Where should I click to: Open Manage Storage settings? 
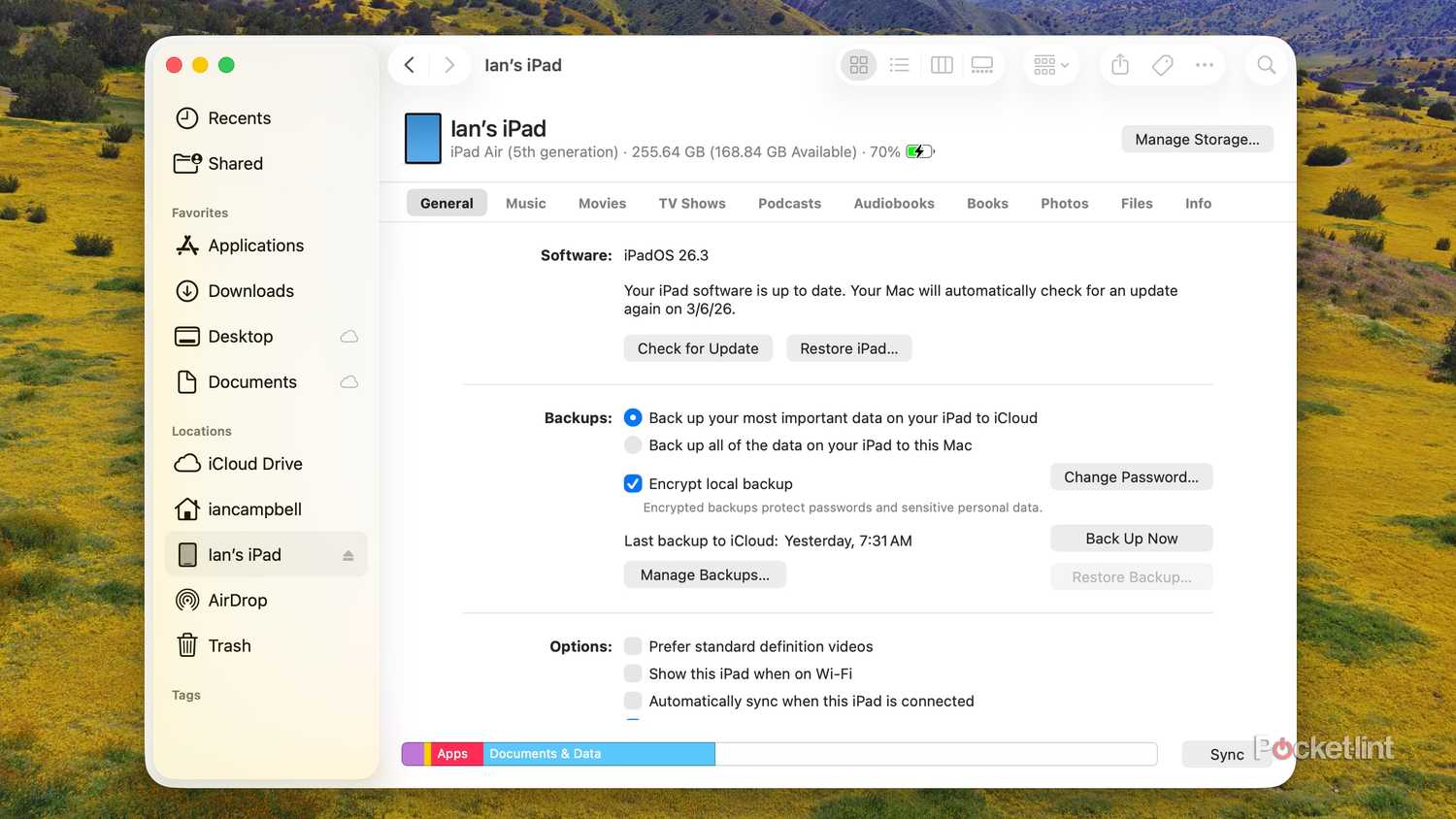(1197, 139)
